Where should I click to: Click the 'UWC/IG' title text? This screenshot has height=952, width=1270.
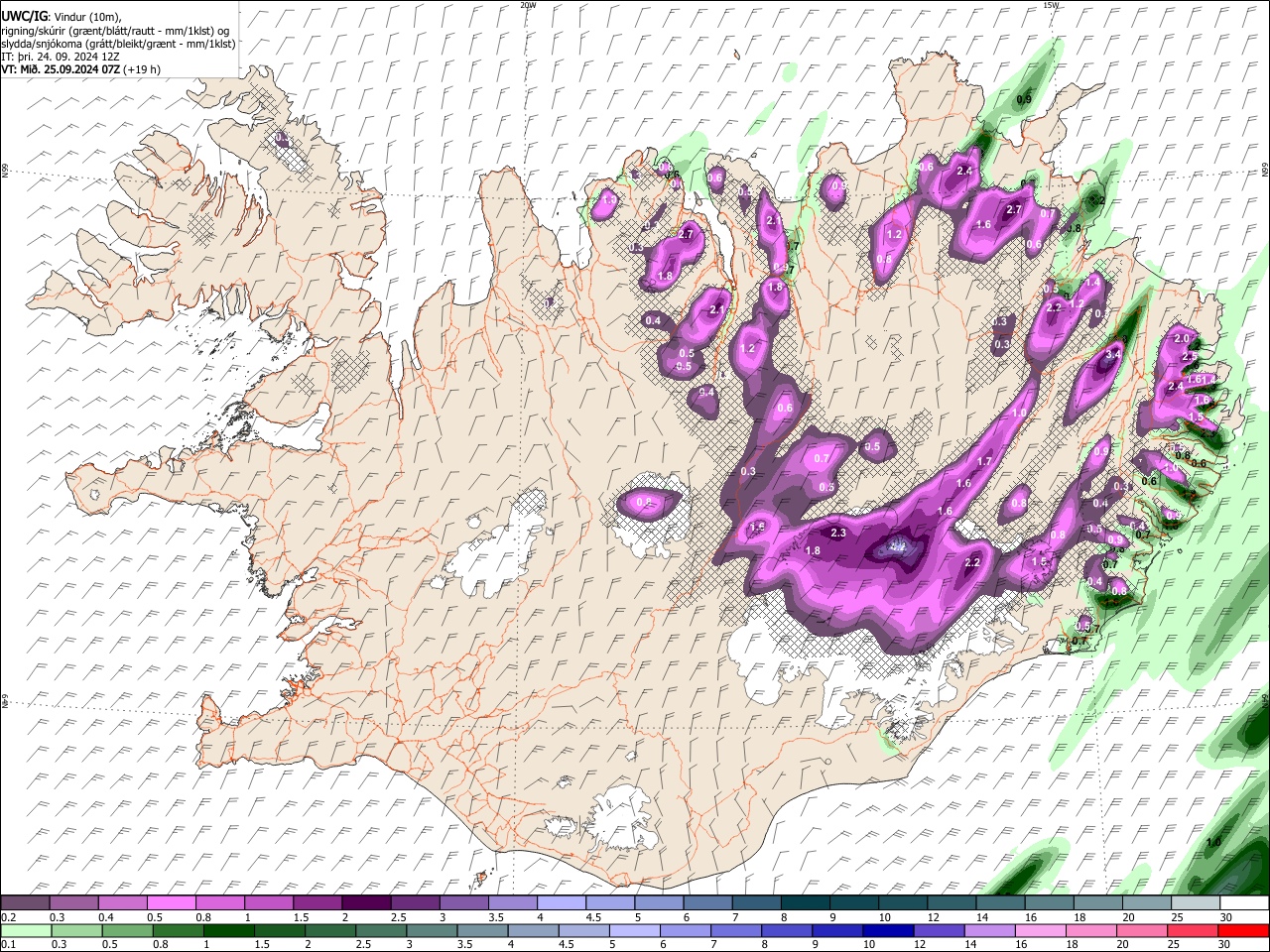23,16
